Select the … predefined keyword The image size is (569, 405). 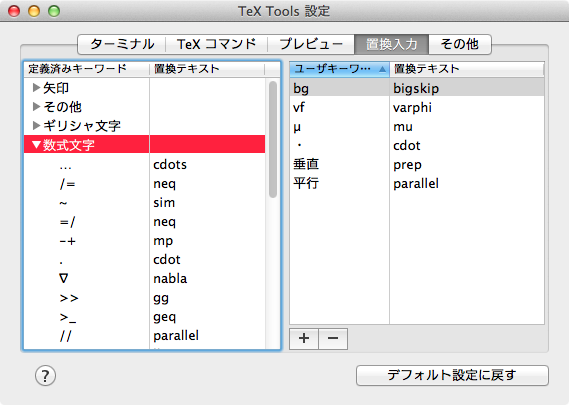point(66,168)
